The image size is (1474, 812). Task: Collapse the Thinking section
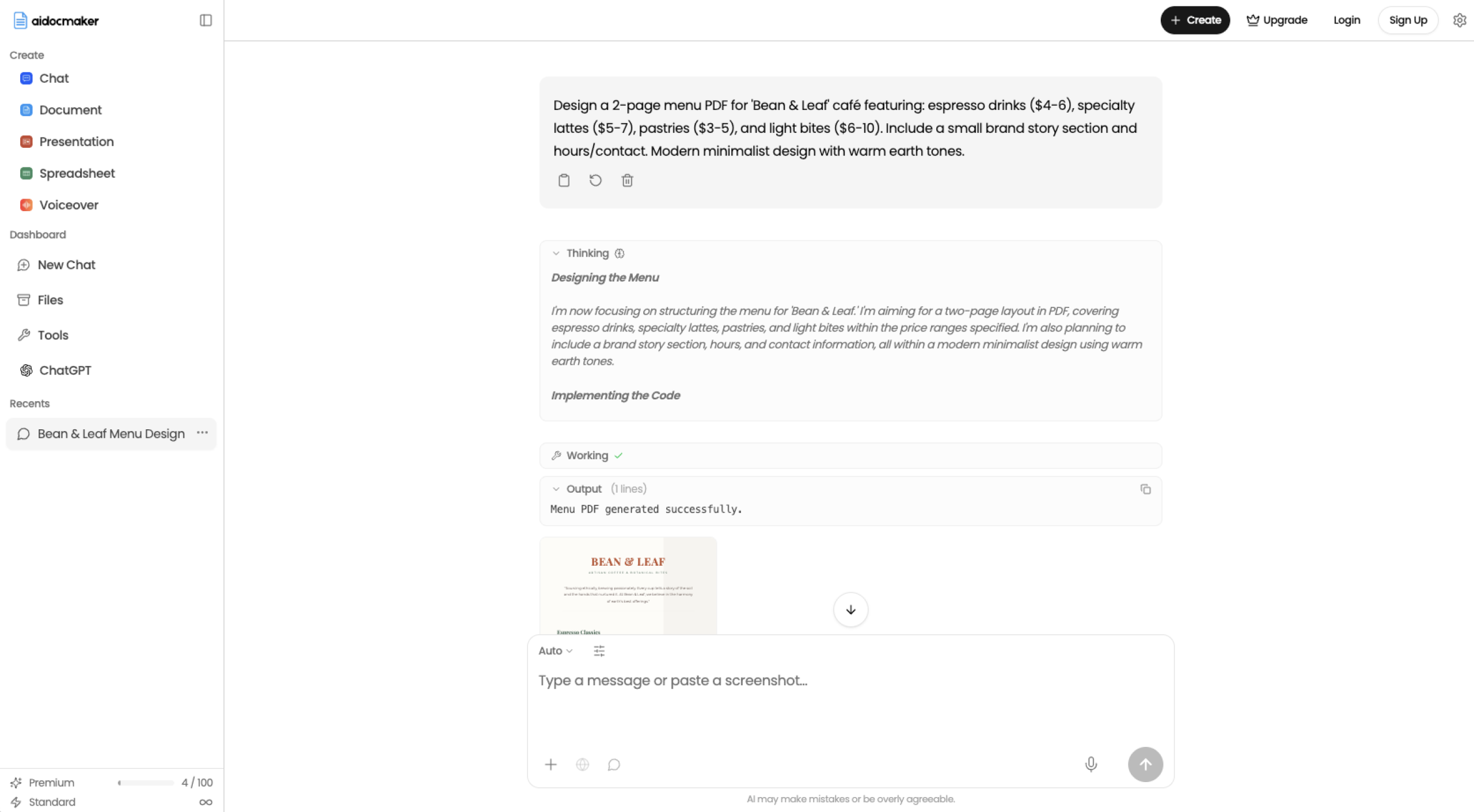point(556,253)
